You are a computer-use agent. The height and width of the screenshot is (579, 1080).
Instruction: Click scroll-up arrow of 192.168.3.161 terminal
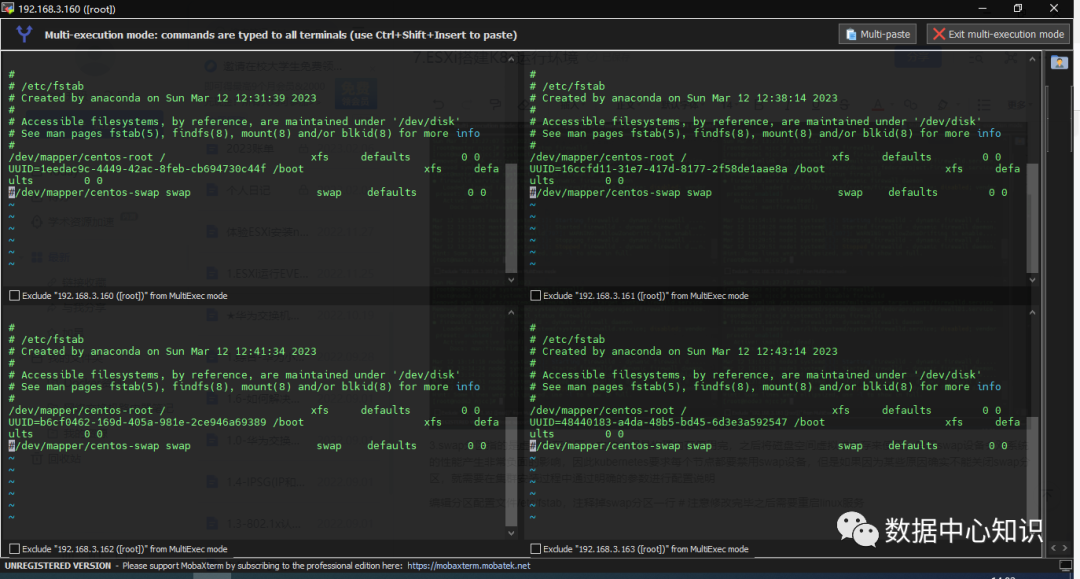[x=1032, y=59]
